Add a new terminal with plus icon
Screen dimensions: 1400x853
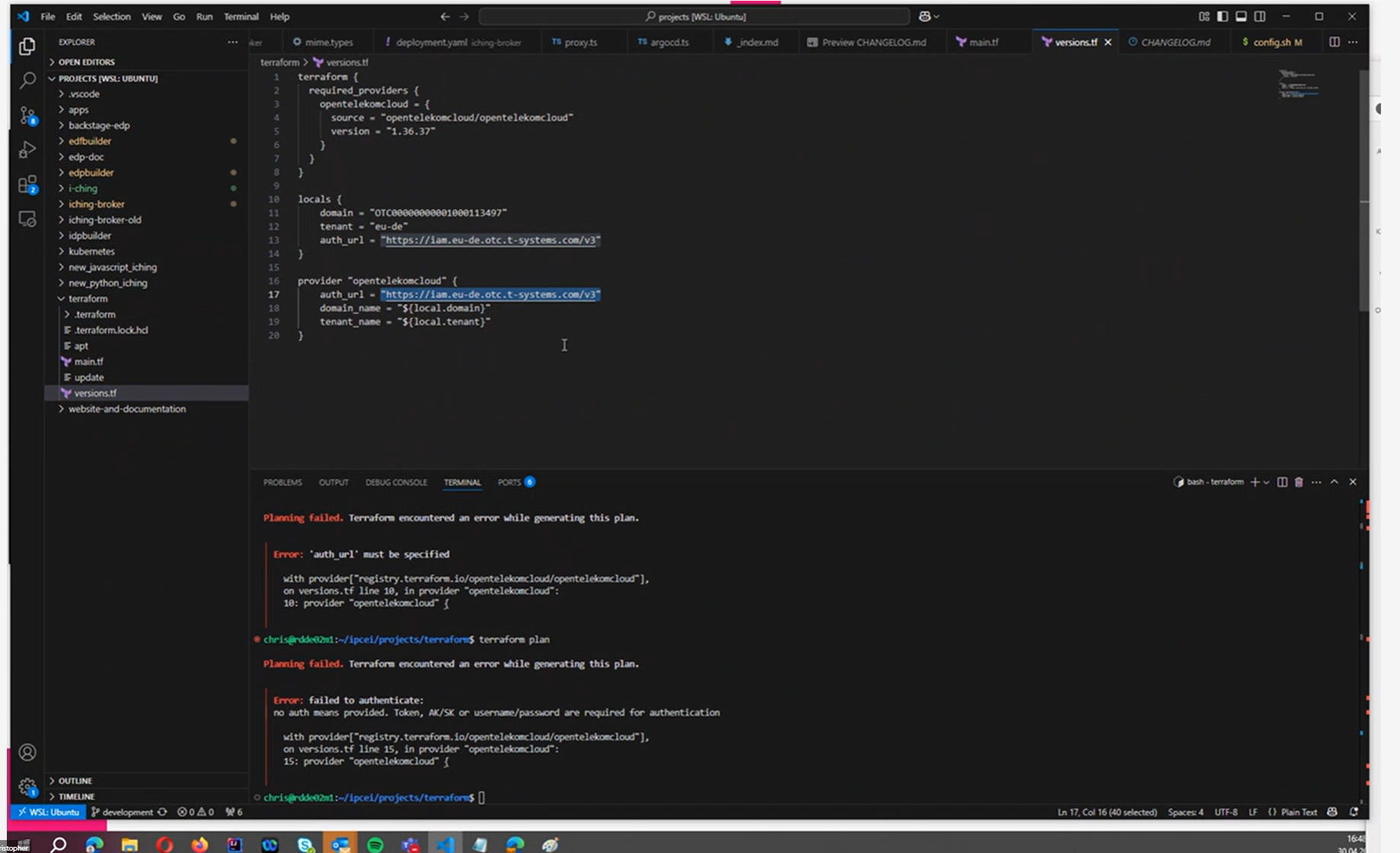[x=1255, y=481]
